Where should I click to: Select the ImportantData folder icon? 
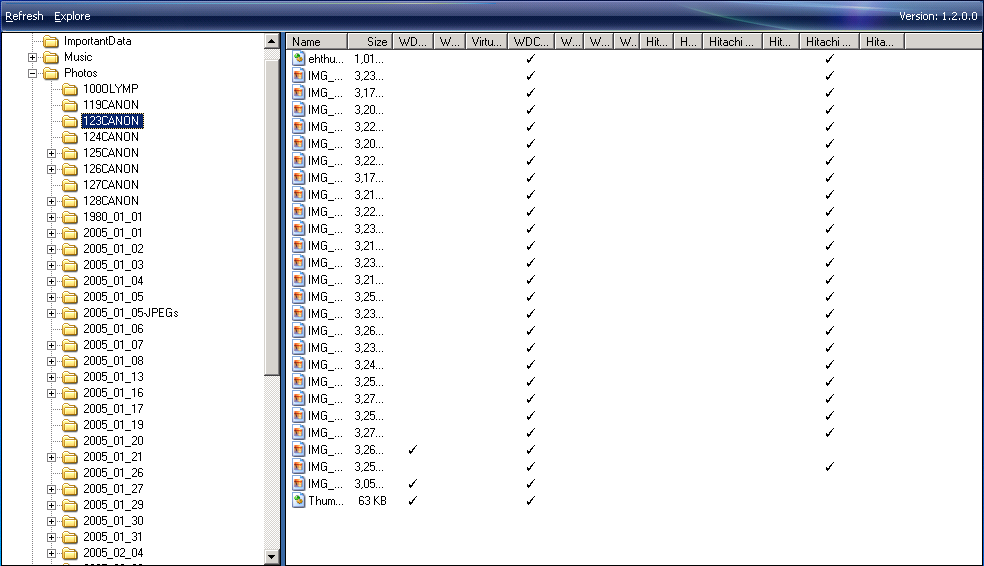[51, 41]
